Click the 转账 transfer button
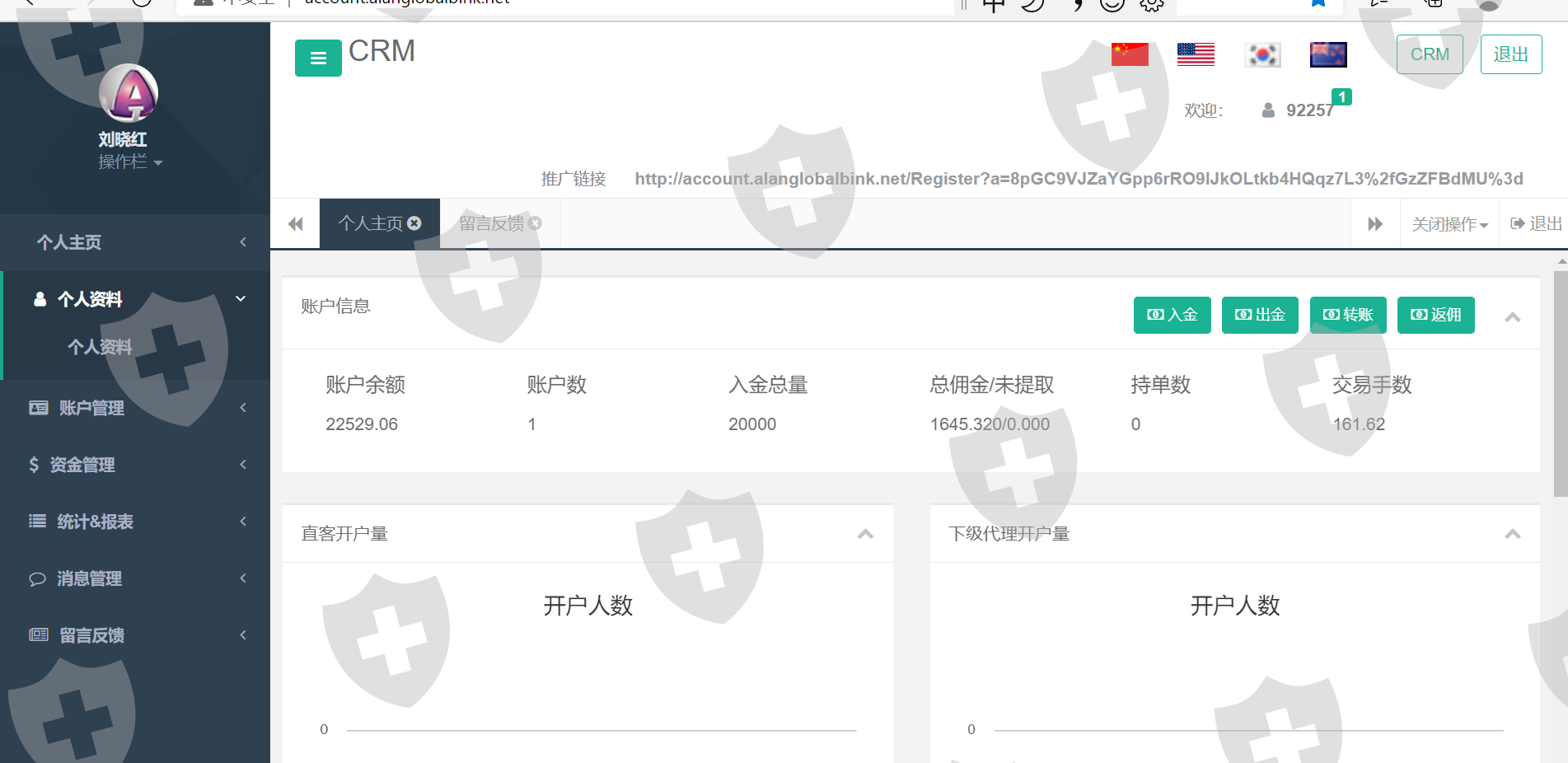The image size is (1568, 763). pyautogui.click(x=1348, y=315)
